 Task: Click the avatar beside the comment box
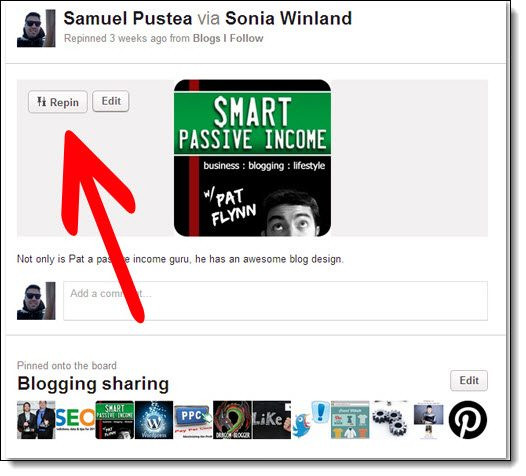point(36,301)
